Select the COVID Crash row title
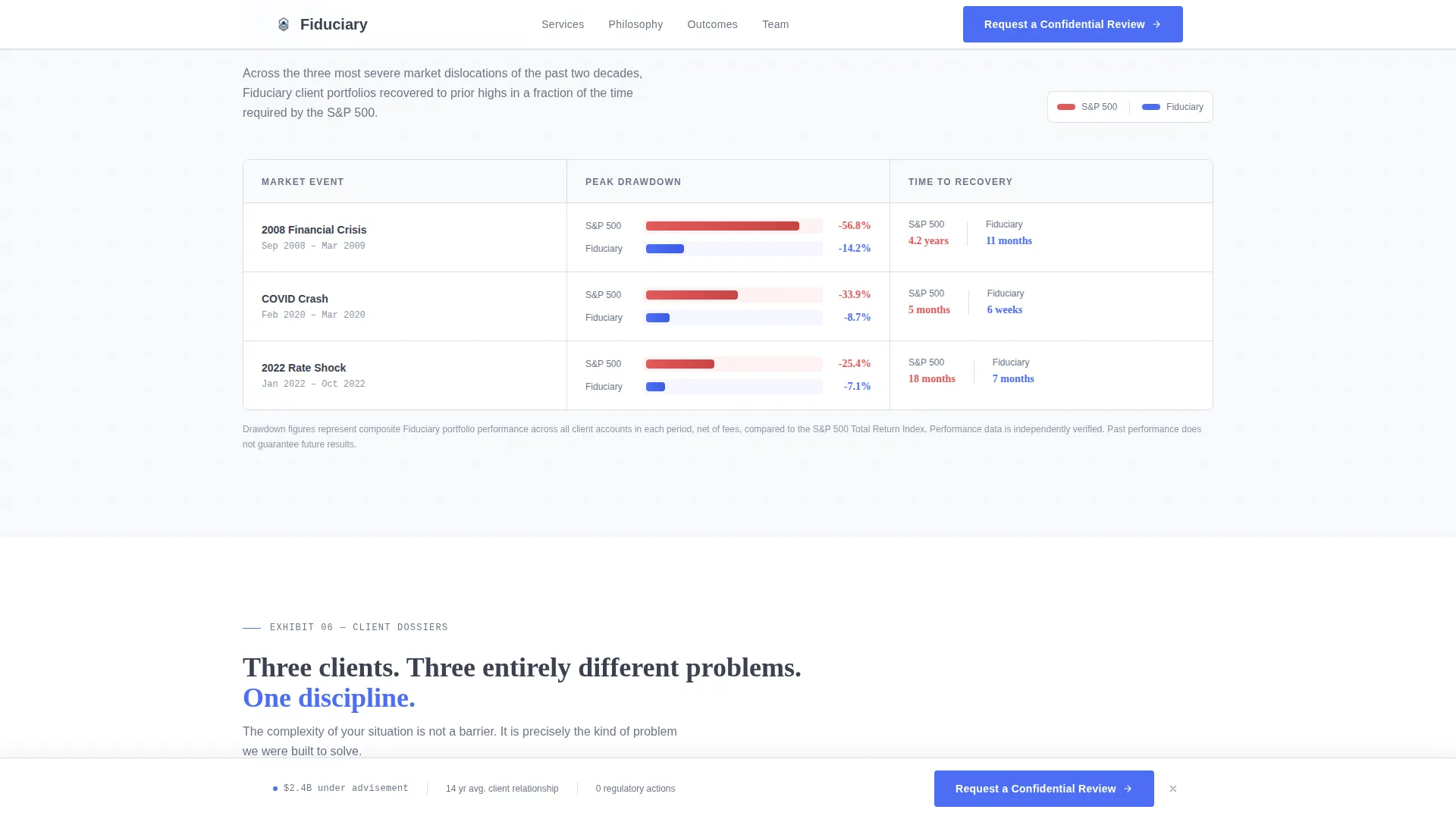 (295, 299)
